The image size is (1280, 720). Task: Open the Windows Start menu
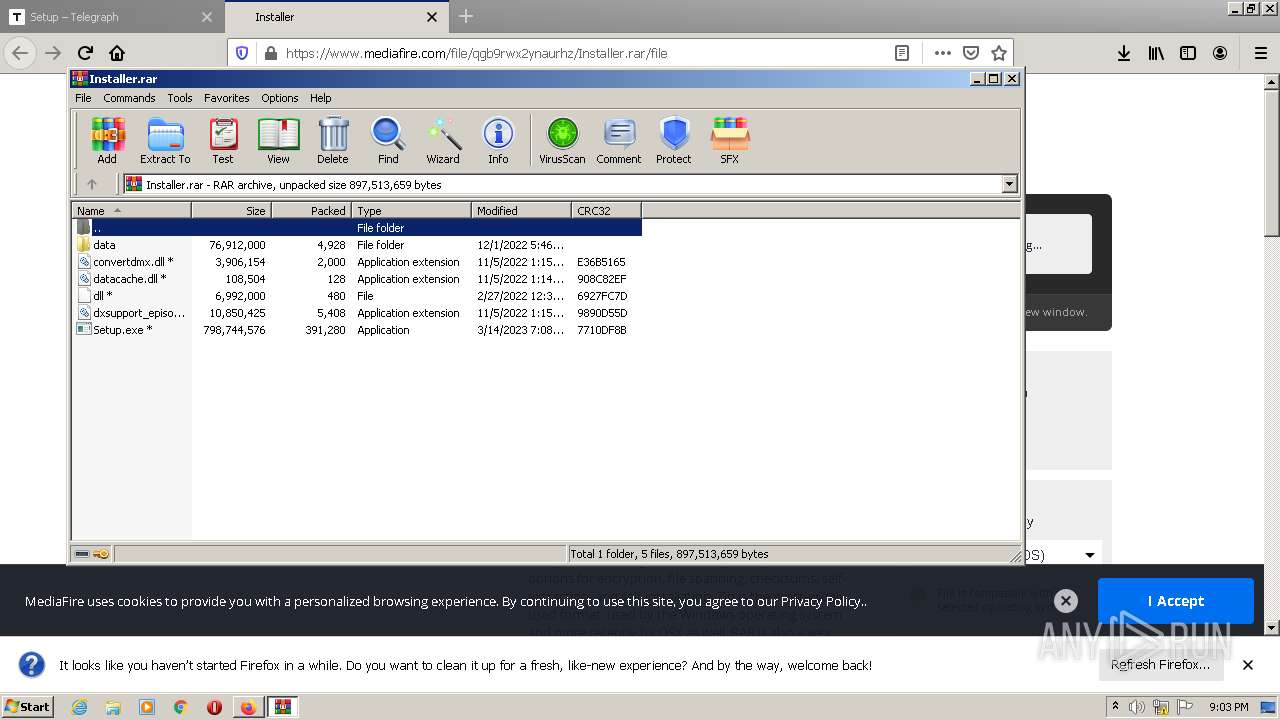(x=28, y=706)
